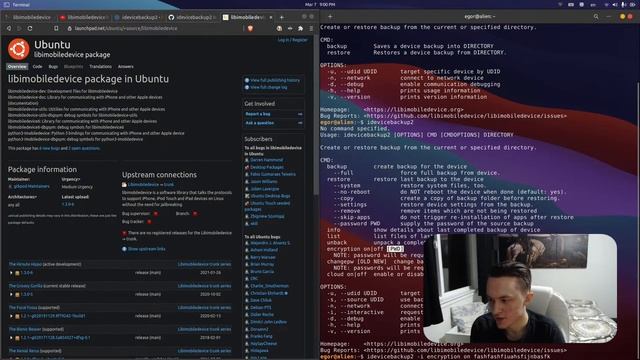Image resolution: width=640 pixels, height=360 pixels.
Task: Click the 1.3.0-6 version link in Hirsute row
Action: click(x=27, y=273)
